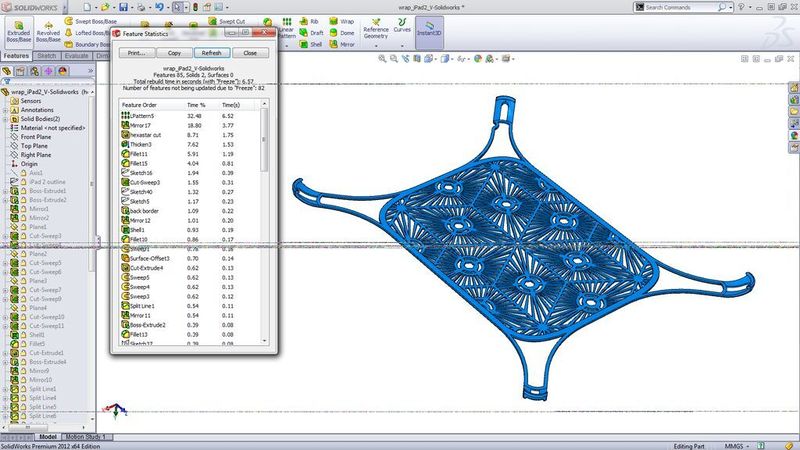Undo the last action
Image resolution: width=800 pixels, height=450 pixels.
click(x=159, y=7)
